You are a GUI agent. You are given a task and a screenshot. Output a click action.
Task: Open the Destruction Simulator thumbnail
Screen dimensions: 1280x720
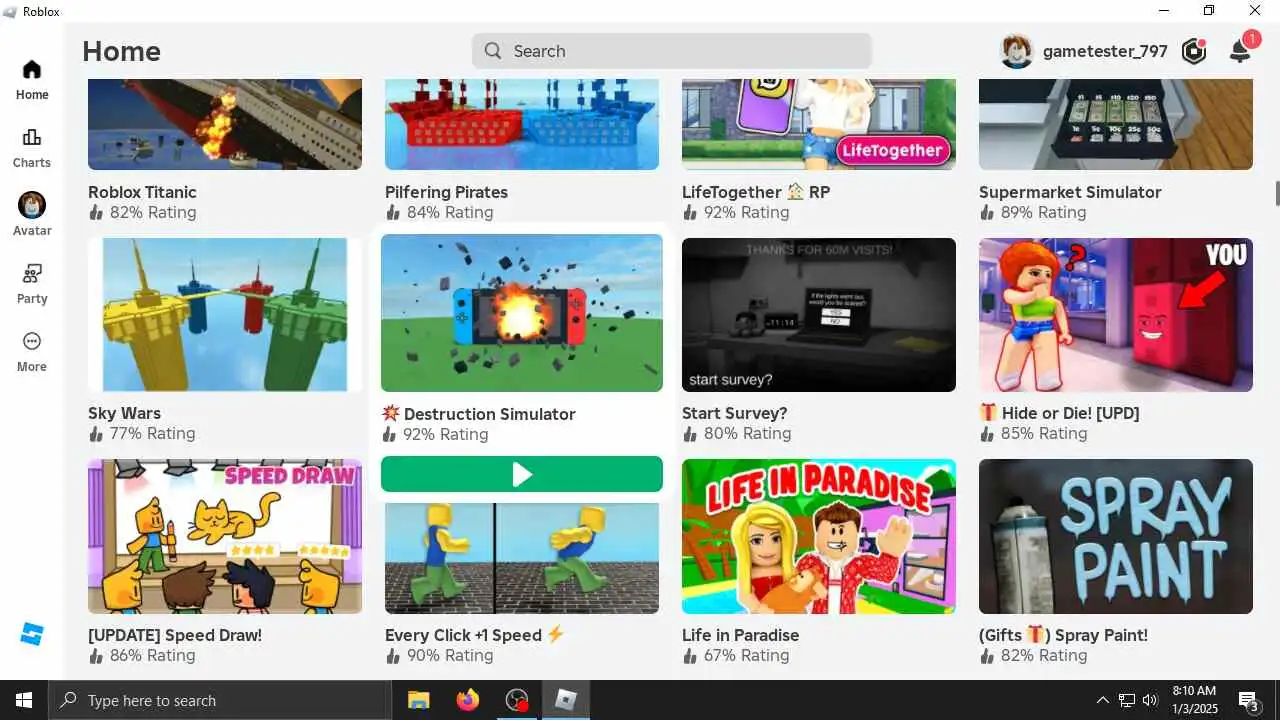tap(522, 313)
